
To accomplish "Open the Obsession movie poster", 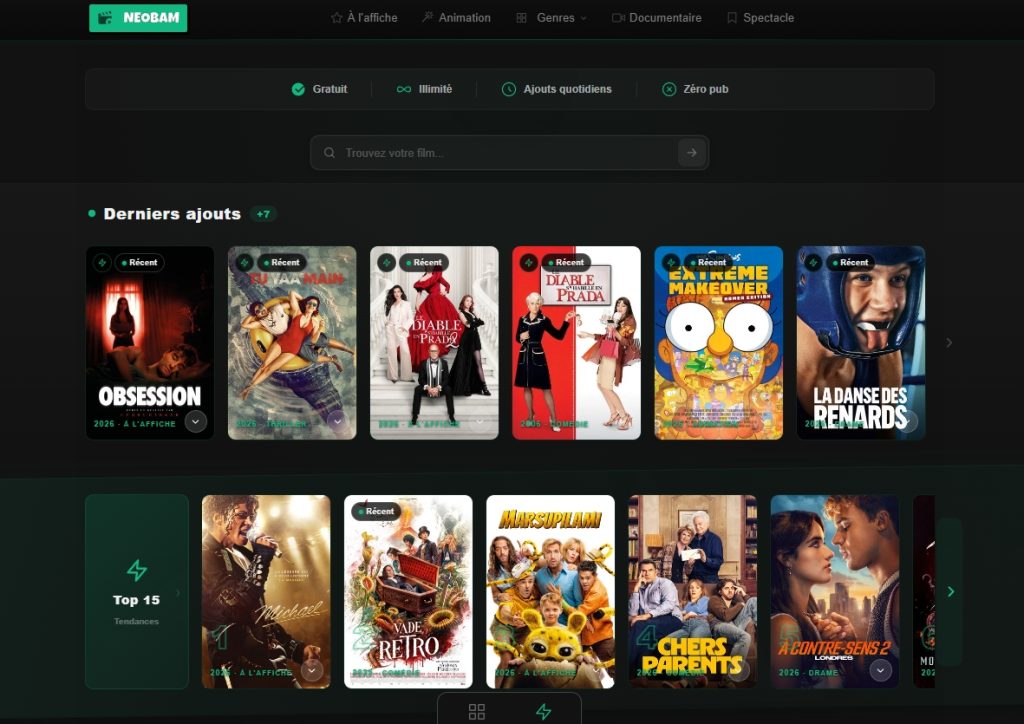I will [150, 343].
